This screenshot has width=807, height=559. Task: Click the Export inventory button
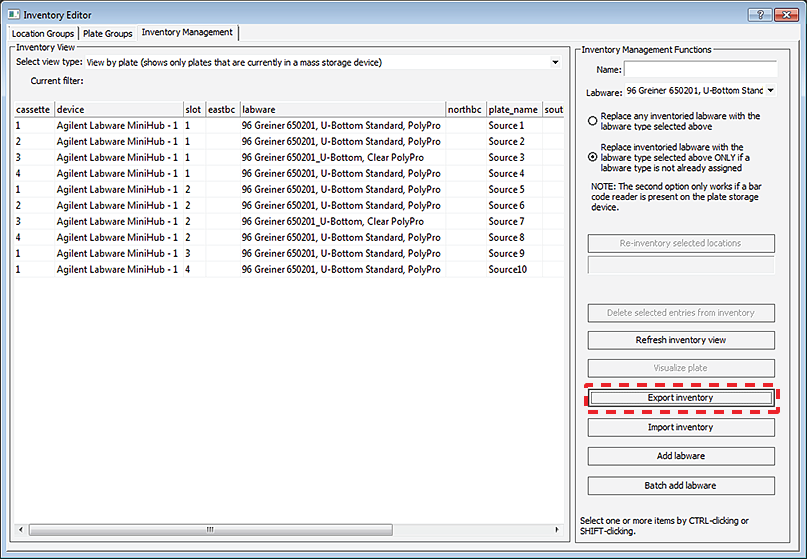[x=681, y=398]
